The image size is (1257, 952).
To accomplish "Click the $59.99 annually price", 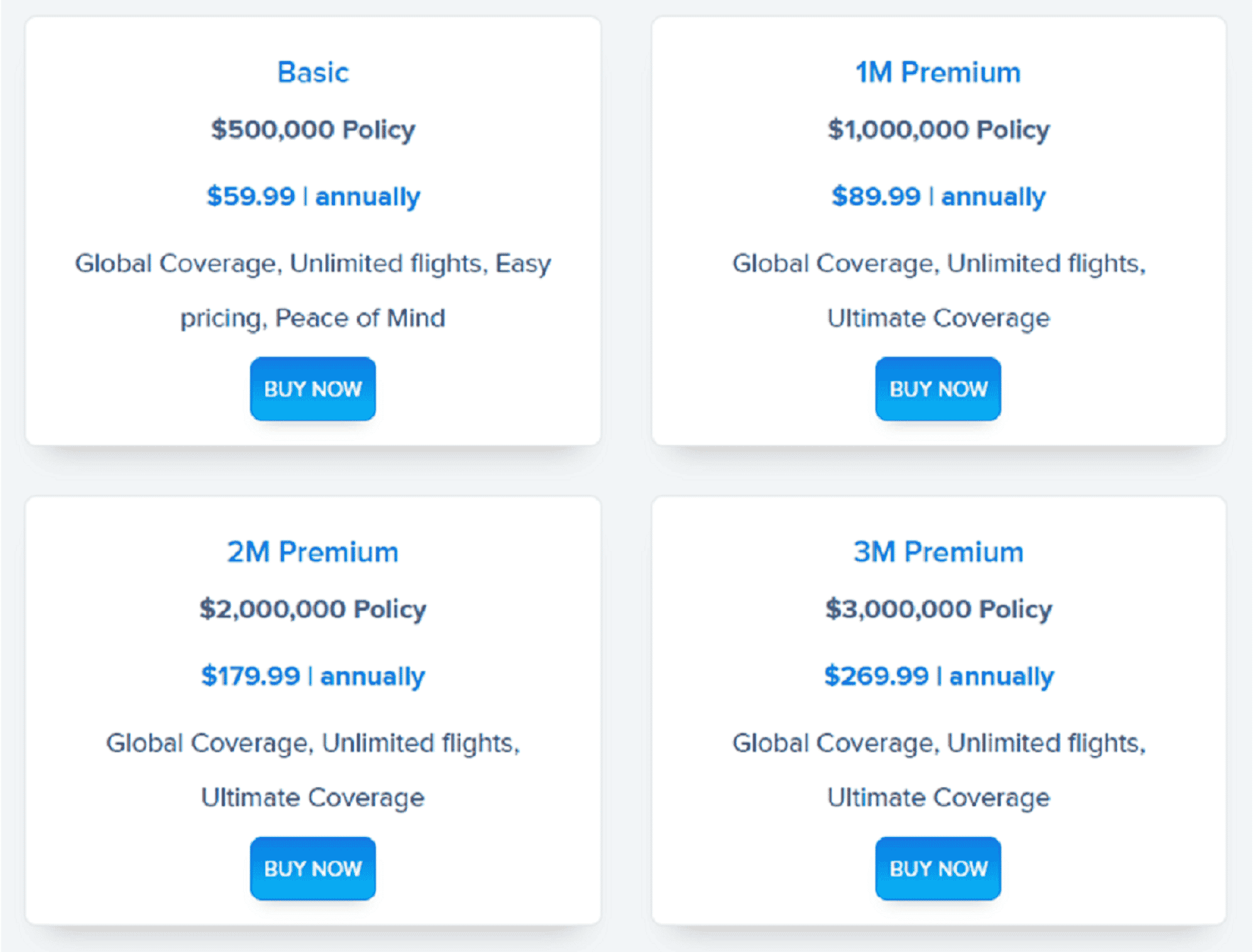I will pos(313,197).
